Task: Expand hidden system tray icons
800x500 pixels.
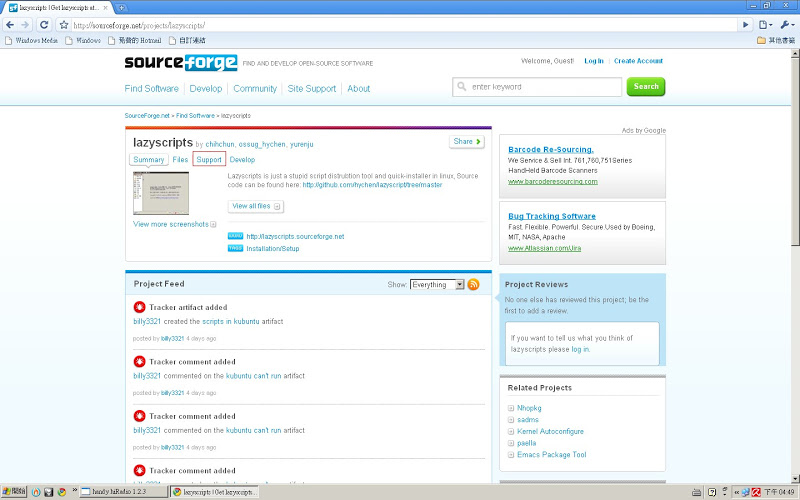Action: pyautogui.click(x=736, y=492)
